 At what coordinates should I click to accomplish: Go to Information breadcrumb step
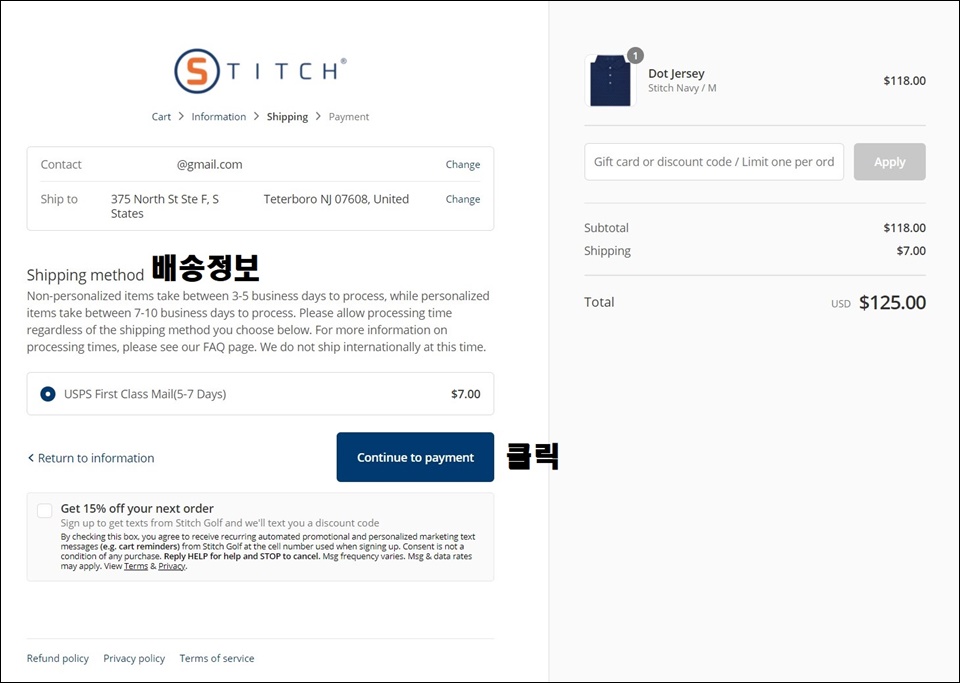219,117
